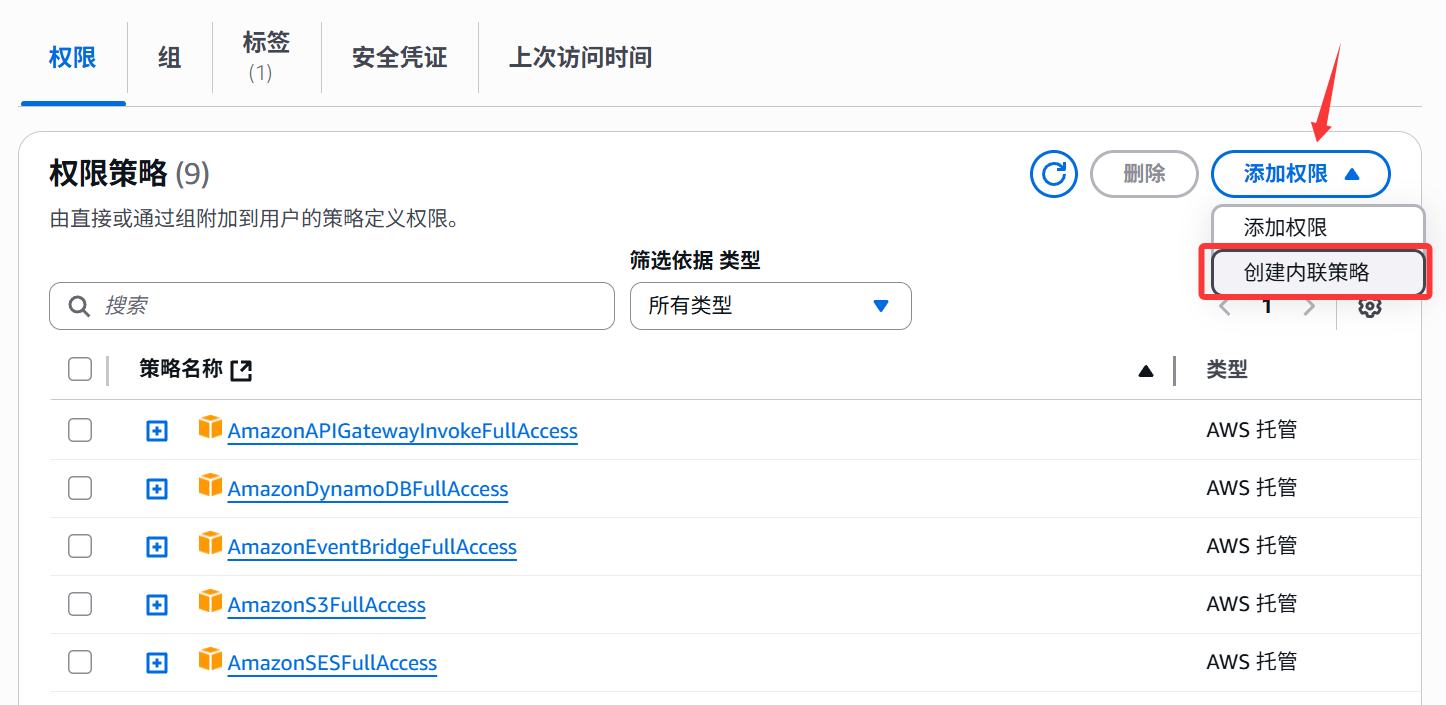Toggle the select-all policies checkbox
The width and height of the screenshot is (1446, 705).
(80, 370)
